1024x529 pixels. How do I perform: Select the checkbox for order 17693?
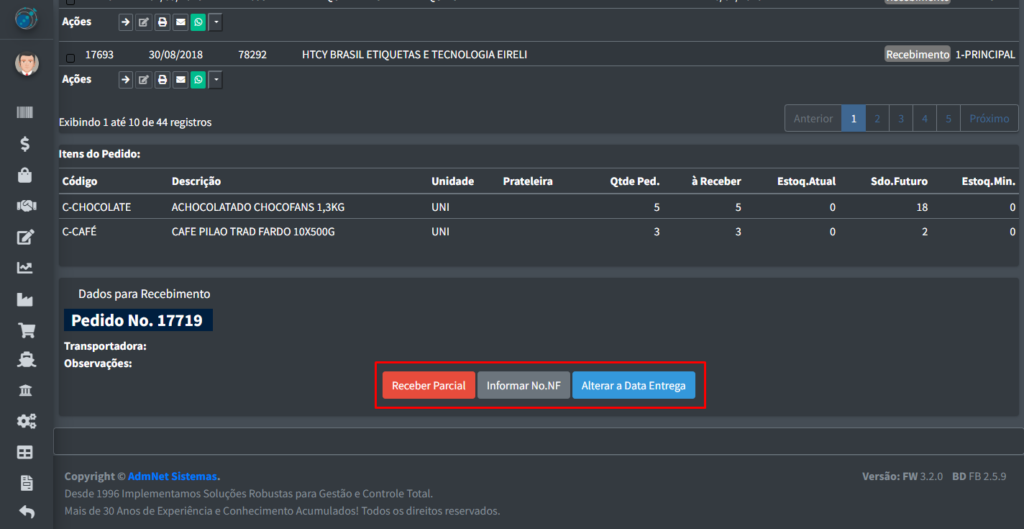pyautogui.click(x=70, y=57)
